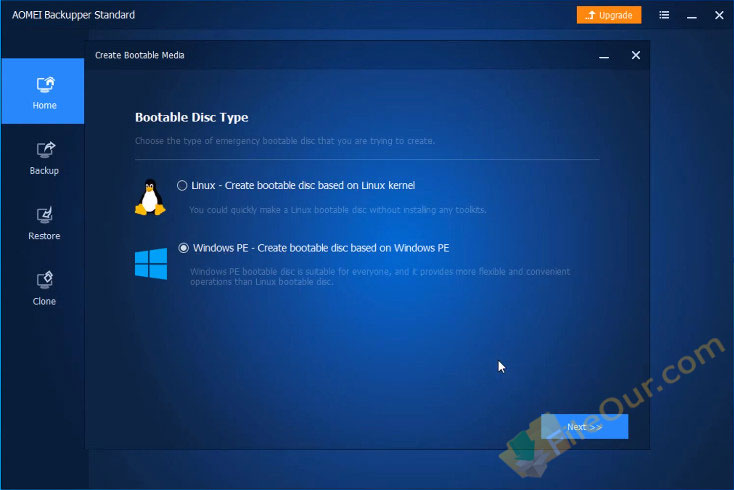The width and height of the screenshot is (734, 490).
Task: Go to the Backup sidebar icon
Action: point(43,157)
